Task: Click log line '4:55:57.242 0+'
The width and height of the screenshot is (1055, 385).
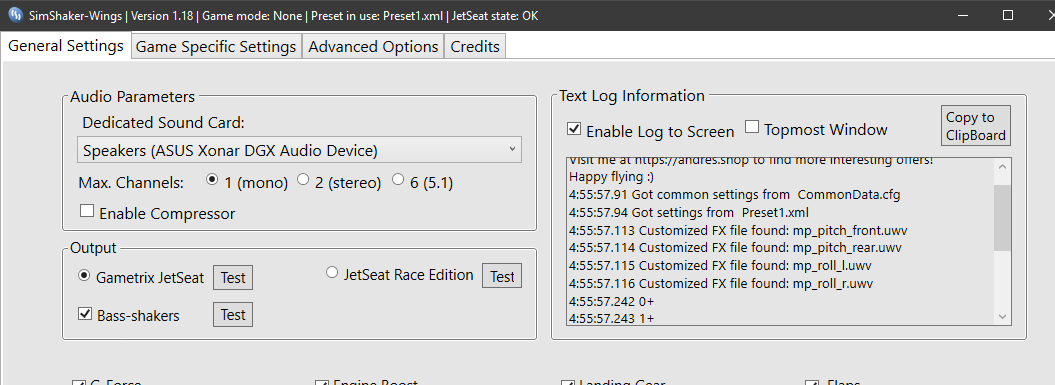Action: (x=612, y=301)
